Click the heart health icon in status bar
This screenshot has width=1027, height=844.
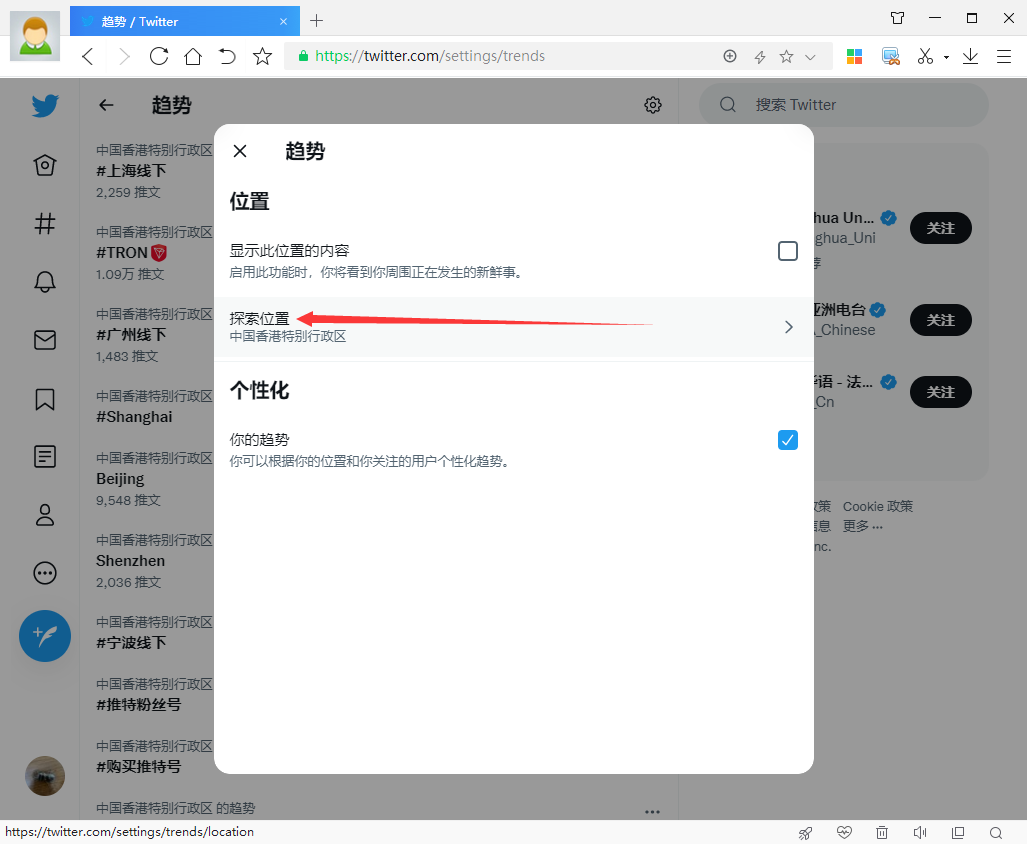844,832
